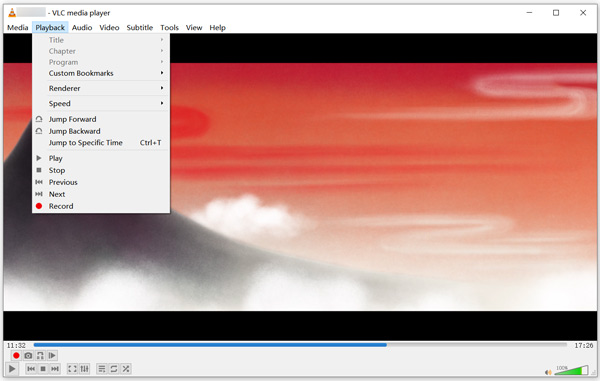Toggle shuffle random playback
The image size is (600, 381).
point(126,369)
